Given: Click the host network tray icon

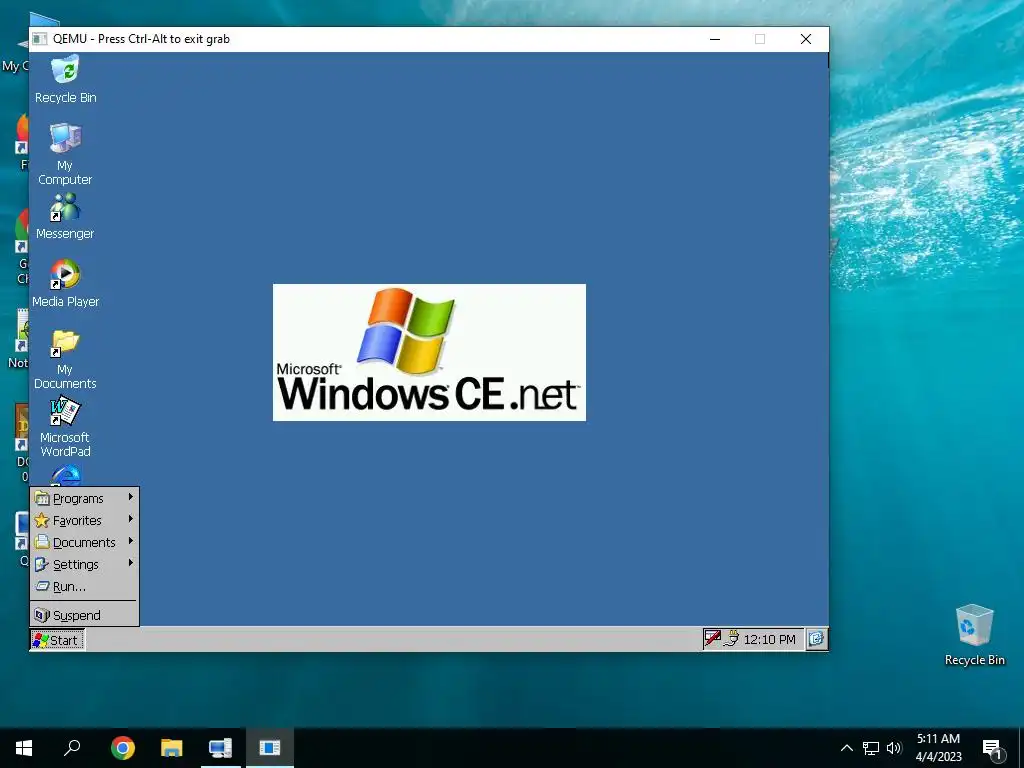Looking at the screenshot, I should point(871,748).
